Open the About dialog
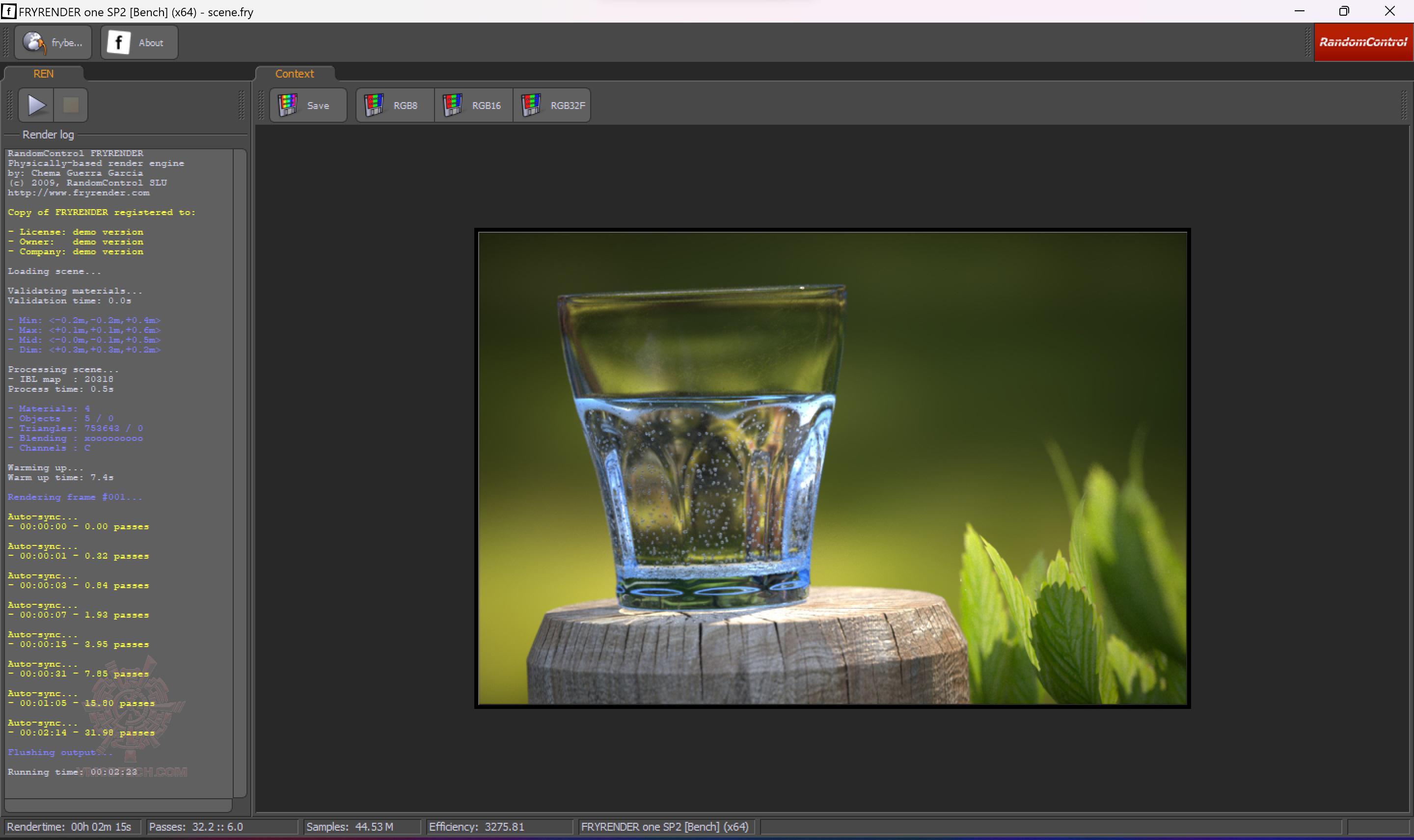This screenshot has height=840, width=1414. coord(139,42)
